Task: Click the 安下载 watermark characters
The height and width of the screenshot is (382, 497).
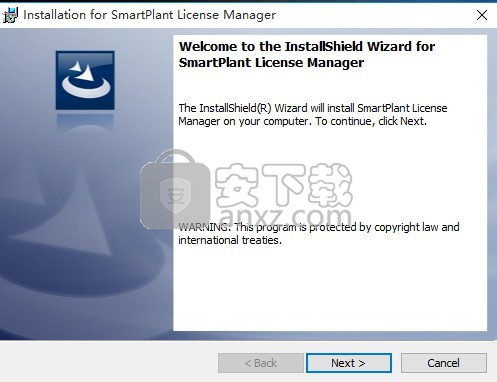Action: 283,184
